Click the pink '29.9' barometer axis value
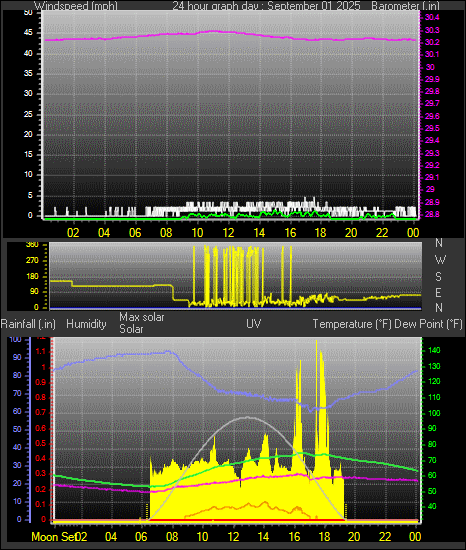 pos(432,79)
